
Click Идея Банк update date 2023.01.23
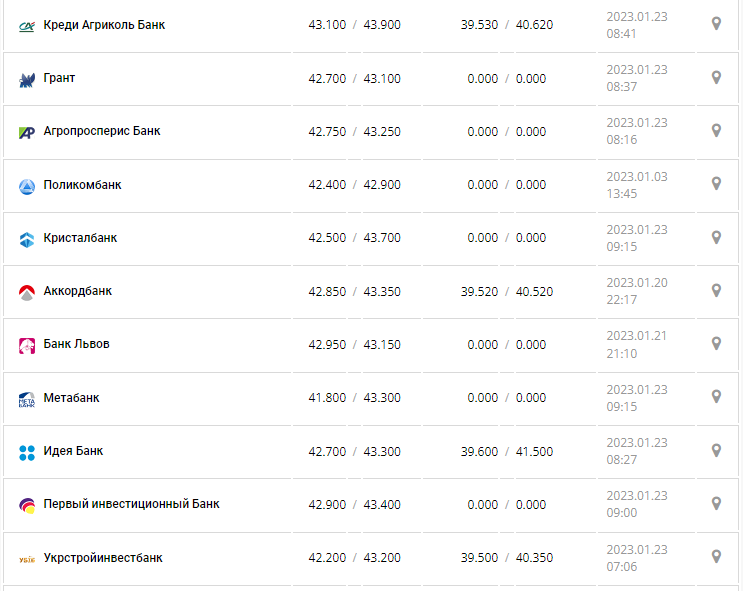pyautogui.click(x=637, y=443)
